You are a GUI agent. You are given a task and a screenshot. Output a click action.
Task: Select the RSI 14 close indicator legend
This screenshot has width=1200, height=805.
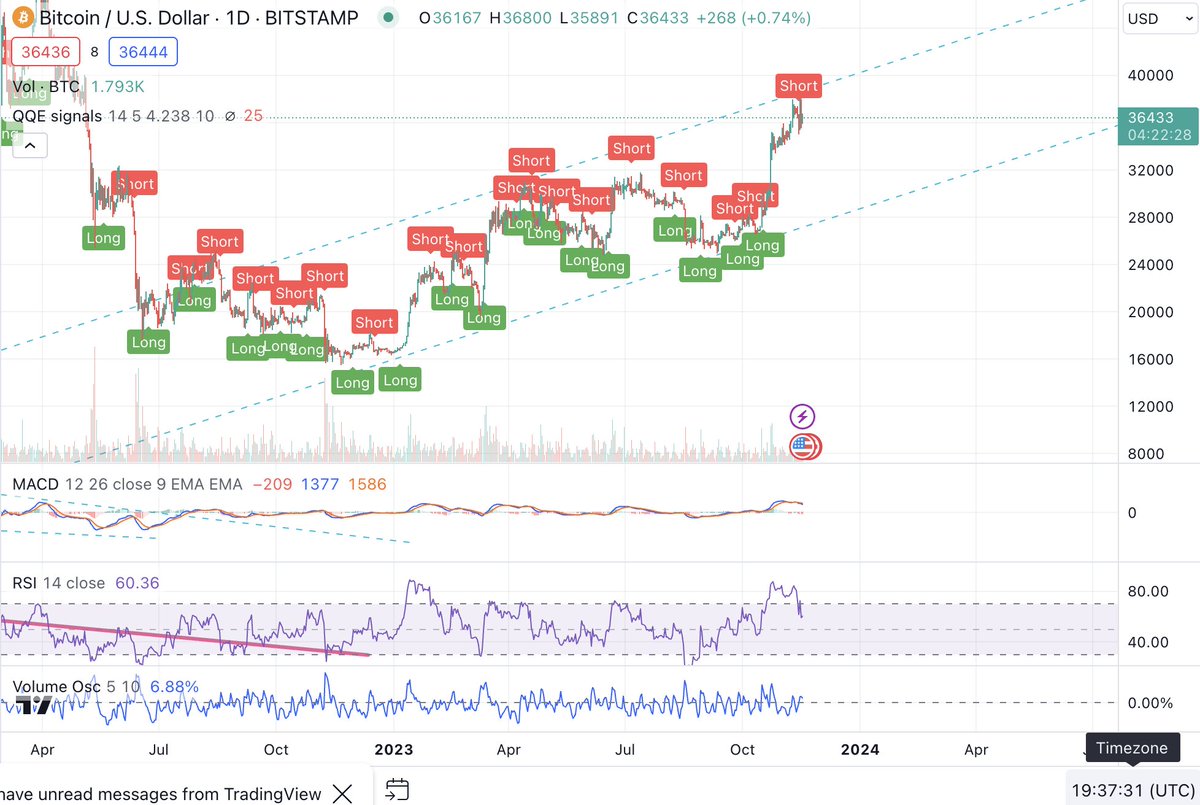coord(58,583)
